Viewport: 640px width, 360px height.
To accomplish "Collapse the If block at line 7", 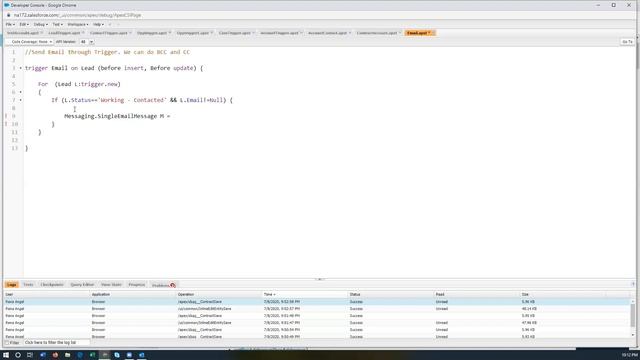I will pyautogui.click(x=20, y=100).
